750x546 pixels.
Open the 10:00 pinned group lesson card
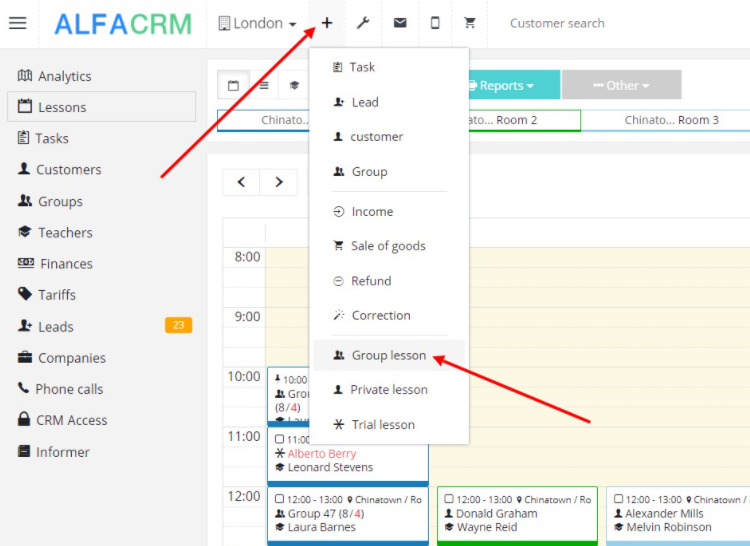(288, 396)
